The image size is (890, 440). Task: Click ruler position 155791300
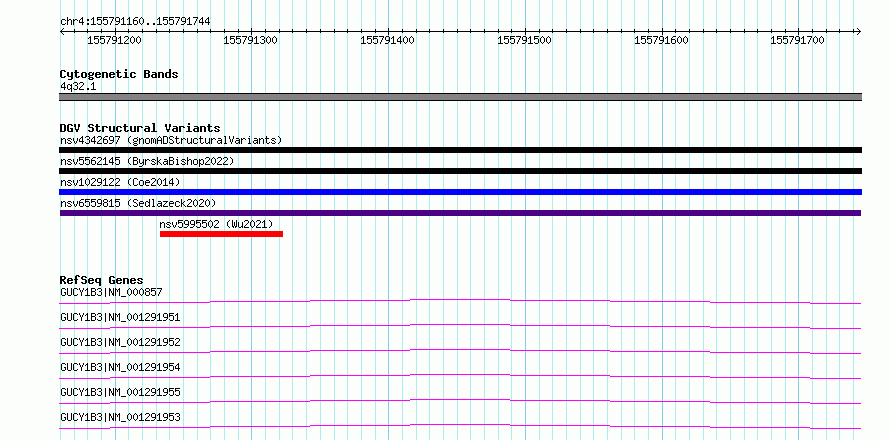click(x=251, y=40)
